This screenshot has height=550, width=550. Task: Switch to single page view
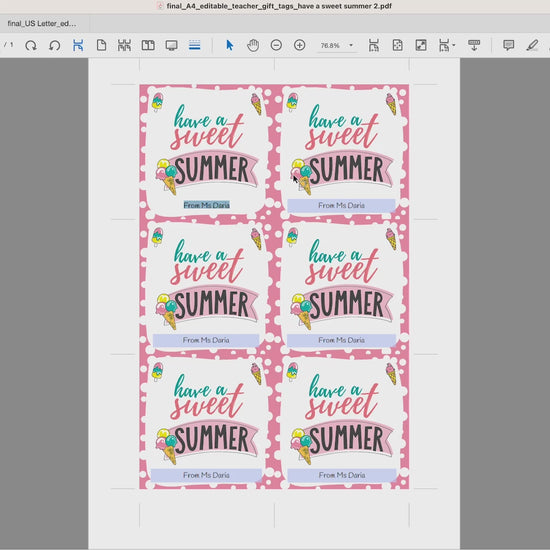(101, 45)
